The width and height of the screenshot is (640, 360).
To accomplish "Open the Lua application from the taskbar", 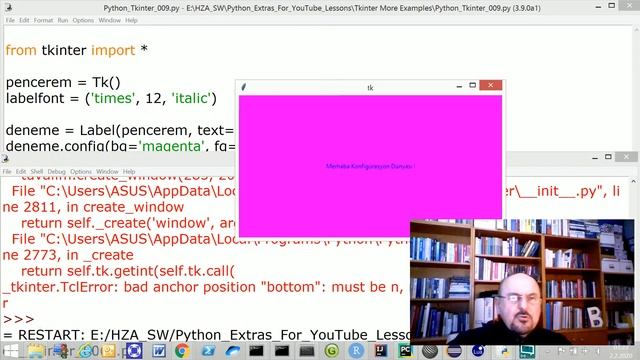I will [478, 351].
